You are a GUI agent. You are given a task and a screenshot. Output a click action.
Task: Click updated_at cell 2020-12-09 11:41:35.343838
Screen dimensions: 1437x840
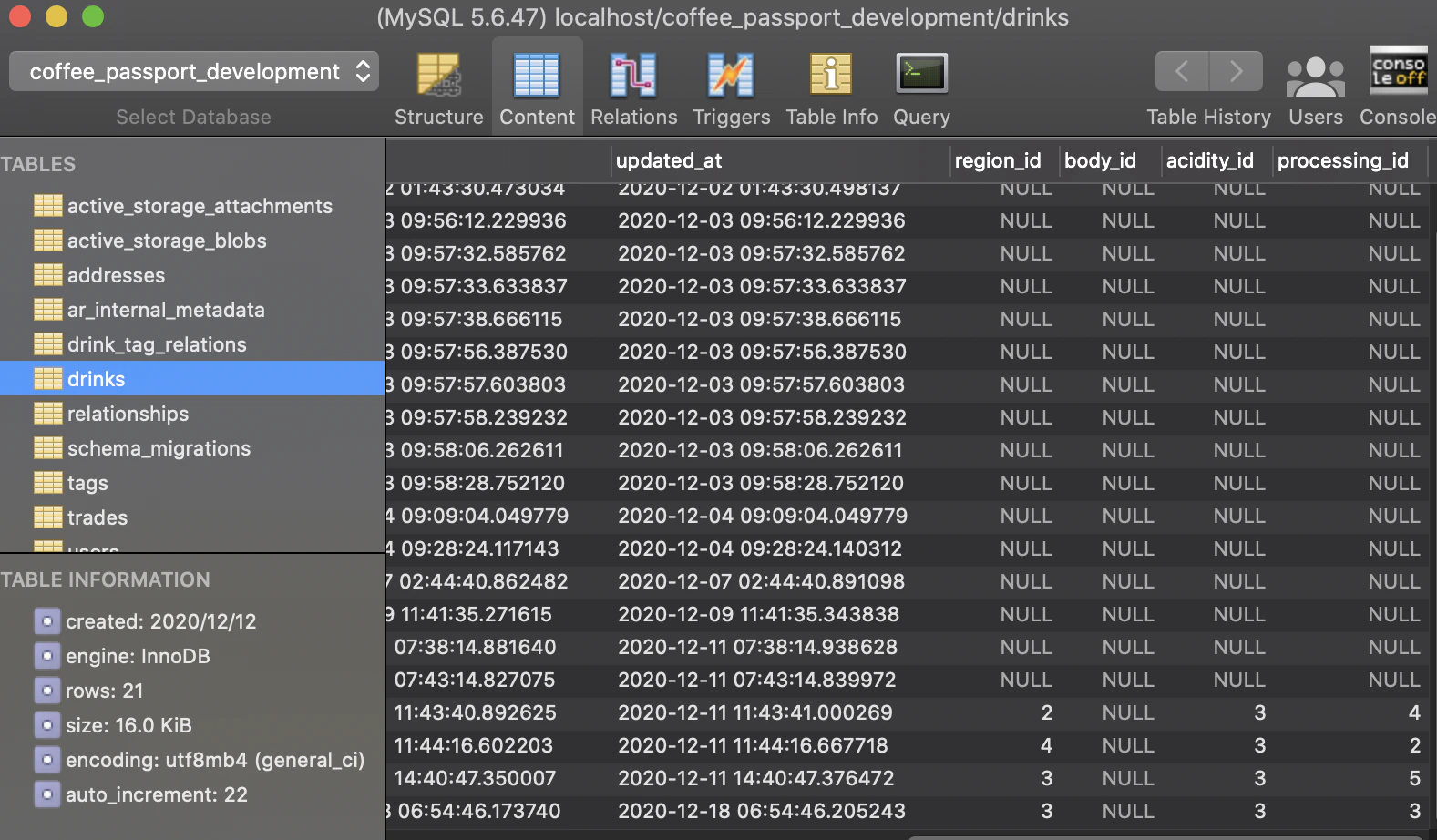pos(759,614)
